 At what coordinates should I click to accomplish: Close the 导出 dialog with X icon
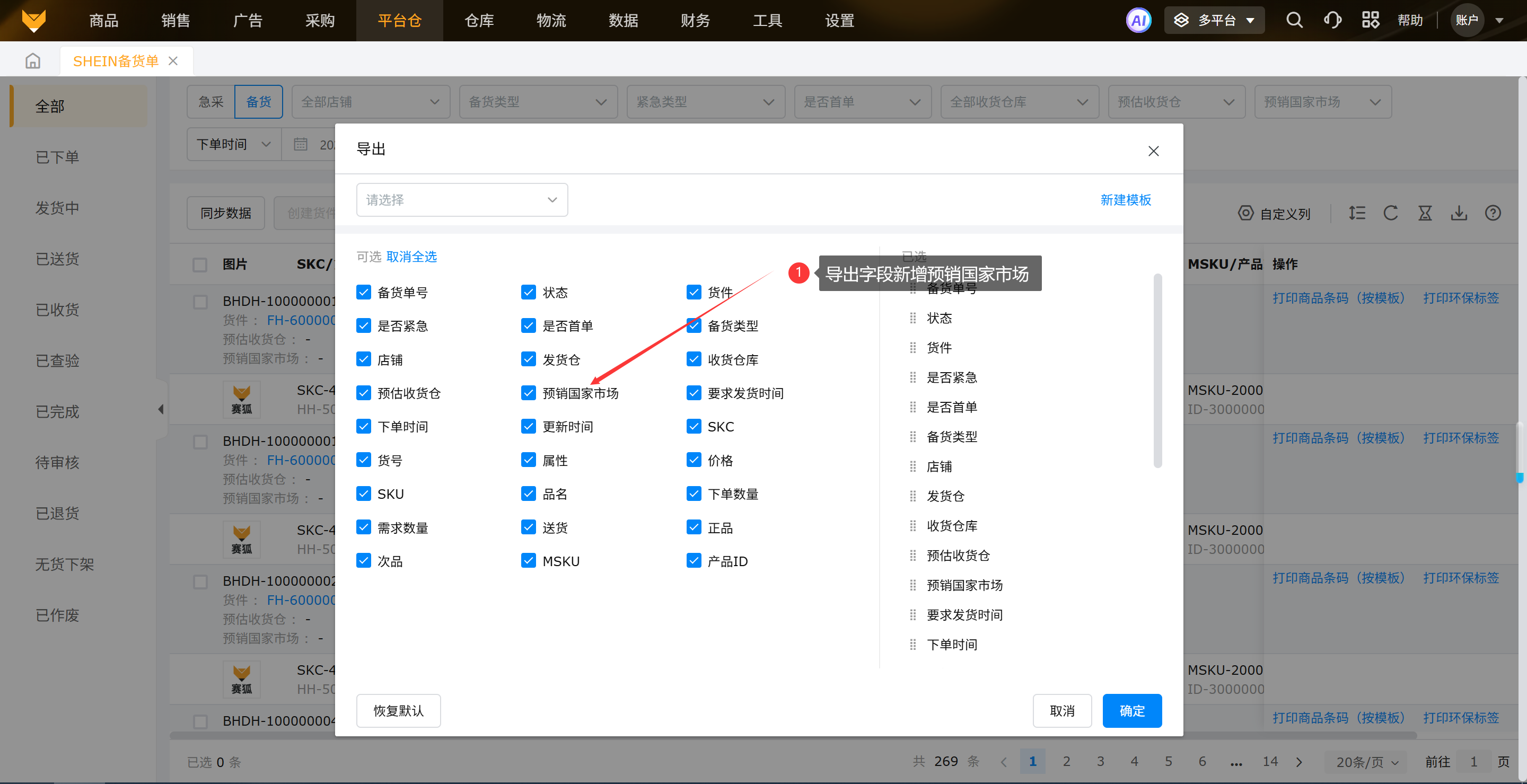[x=1153, y=151]
